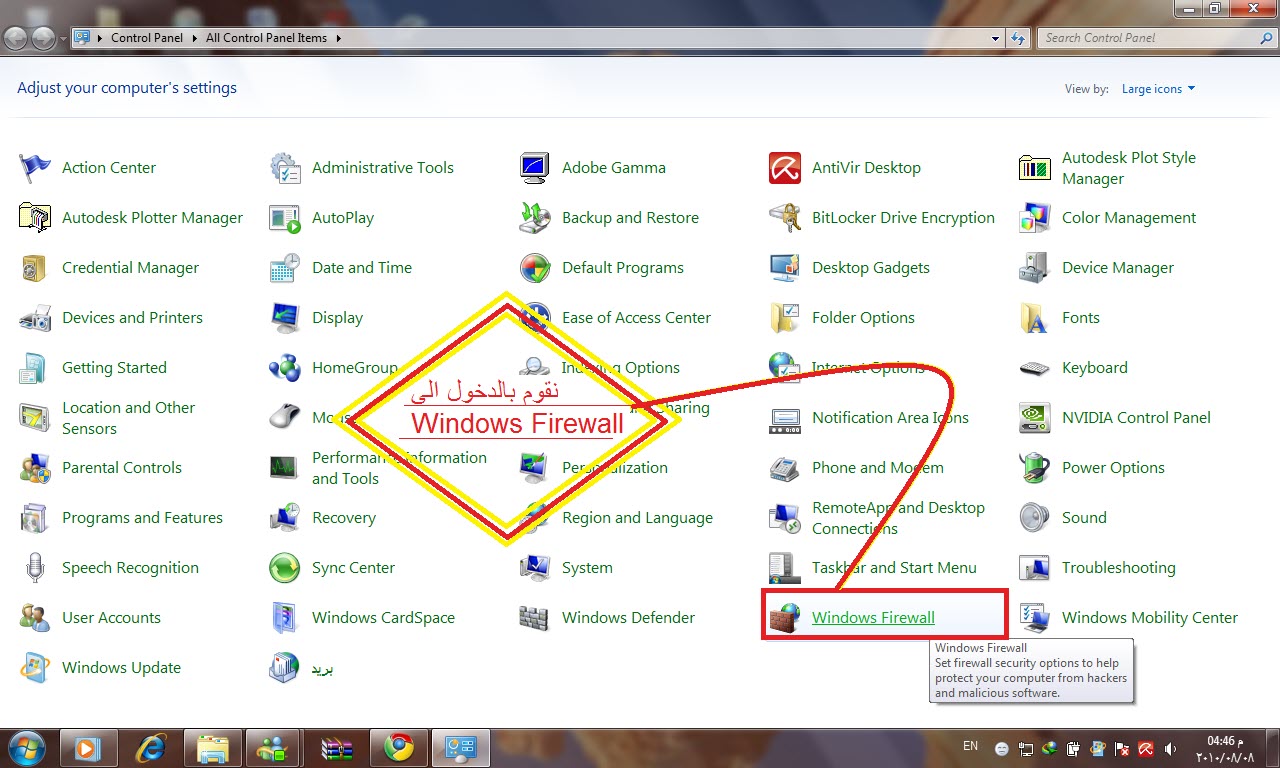Click the Credential Manager safe icon
Image resolution: width=1280 pixels, height=768 pixels.
pyautogui.click(x=35, y=268)
